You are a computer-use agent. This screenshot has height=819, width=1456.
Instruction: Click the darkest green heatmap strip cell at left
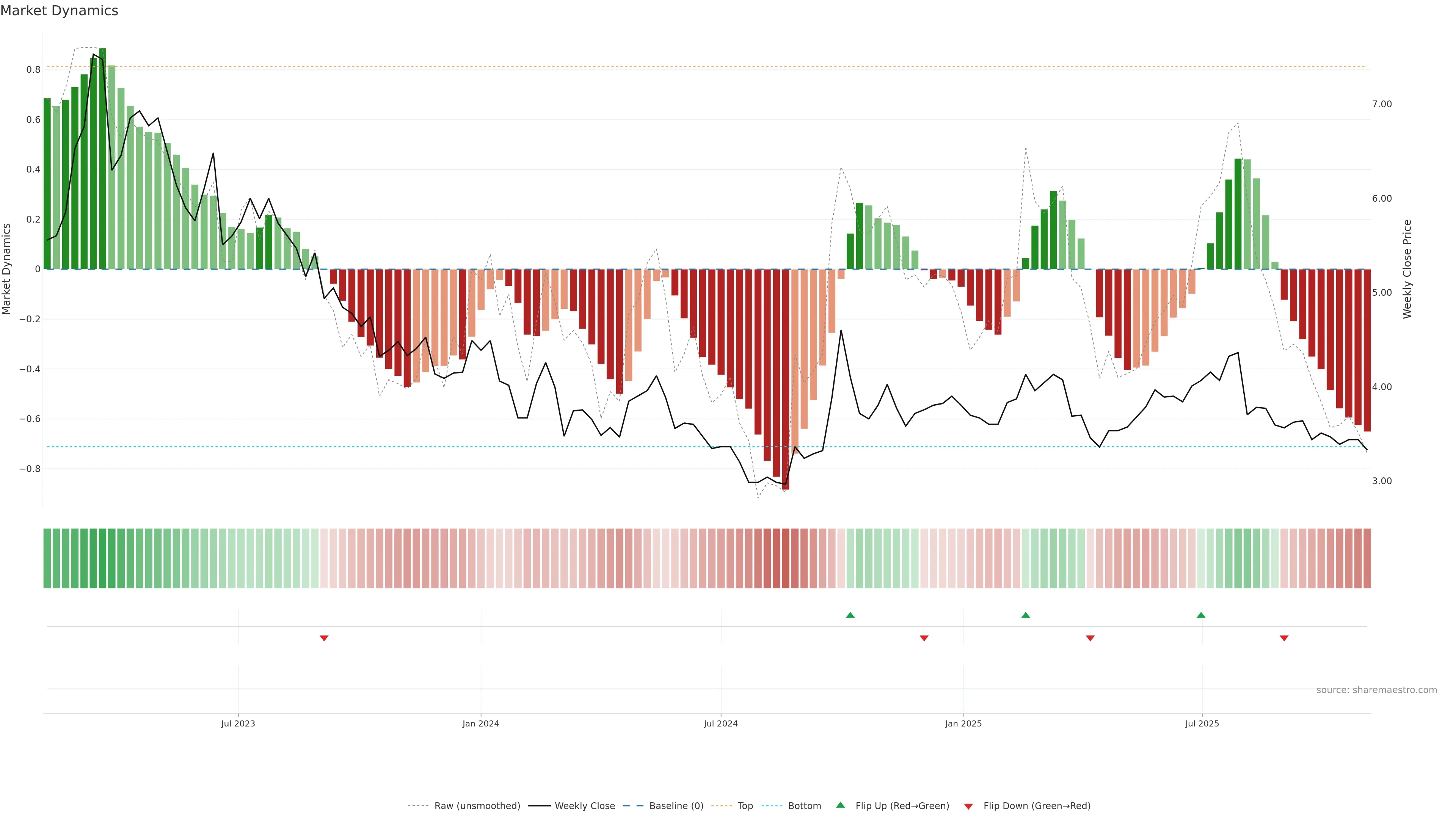(x=102, y=559)
